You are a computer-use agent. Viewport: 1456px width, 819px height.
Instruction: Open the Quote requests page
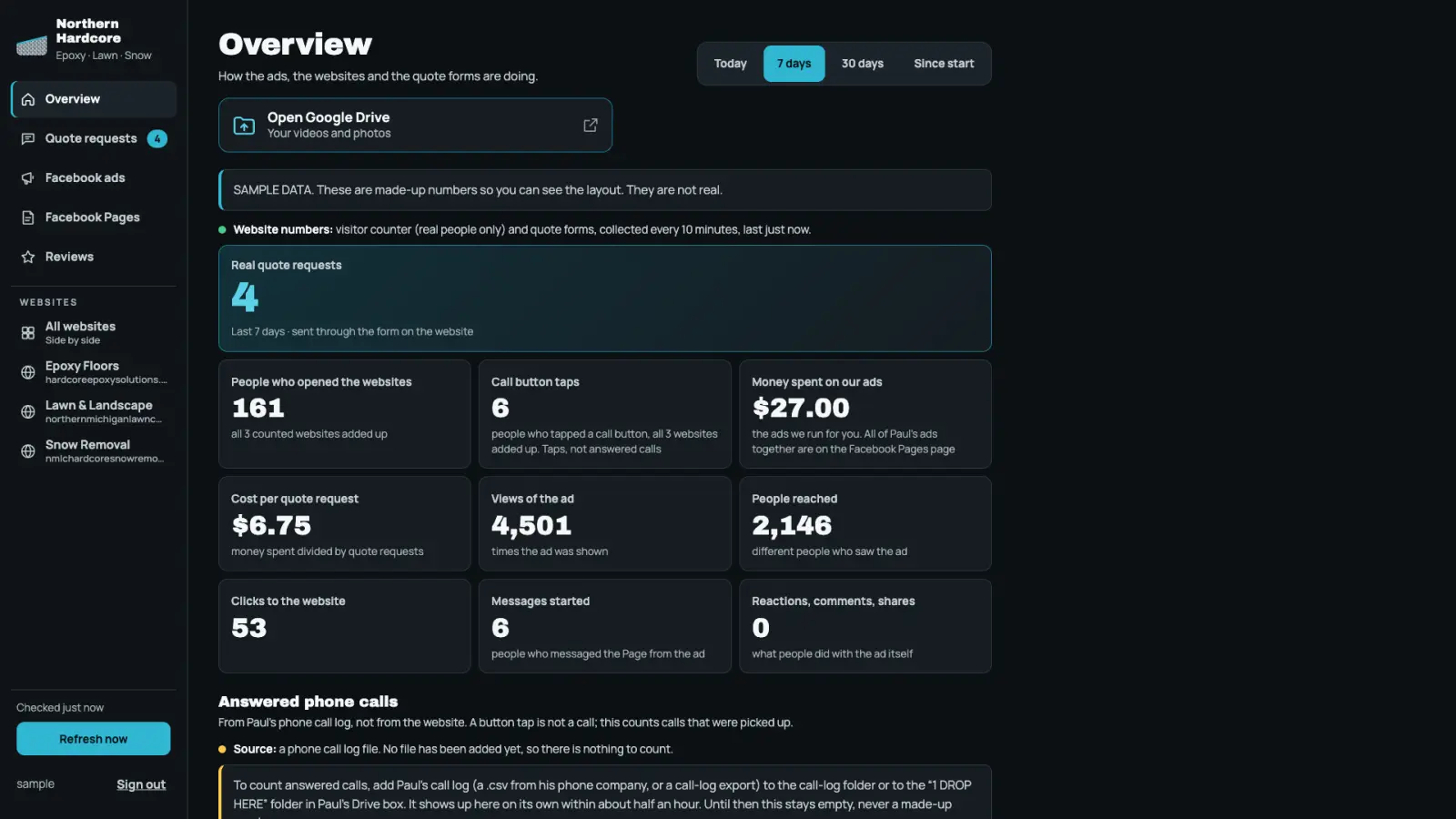pyautogui.click(x=94, y=138)
